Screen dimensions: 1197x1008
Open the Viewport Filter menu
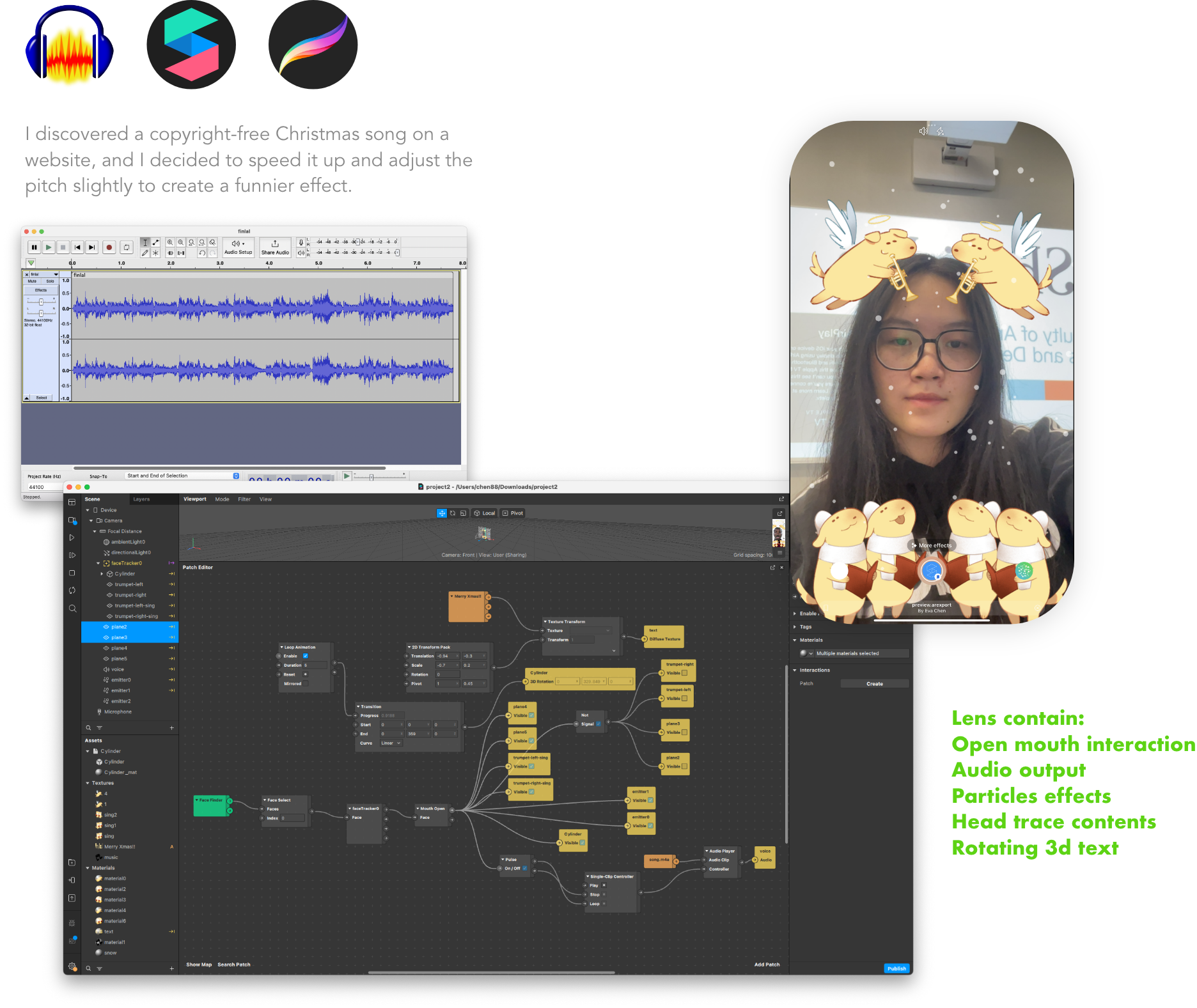(244, 499)
